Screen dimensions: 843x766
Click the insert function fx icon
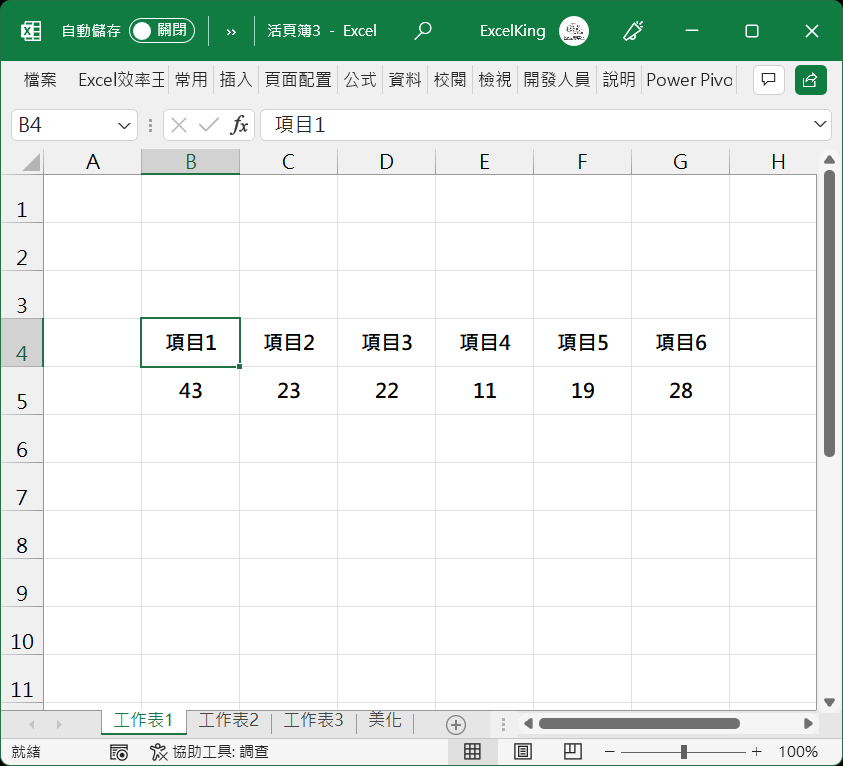[x=239, y=125]
